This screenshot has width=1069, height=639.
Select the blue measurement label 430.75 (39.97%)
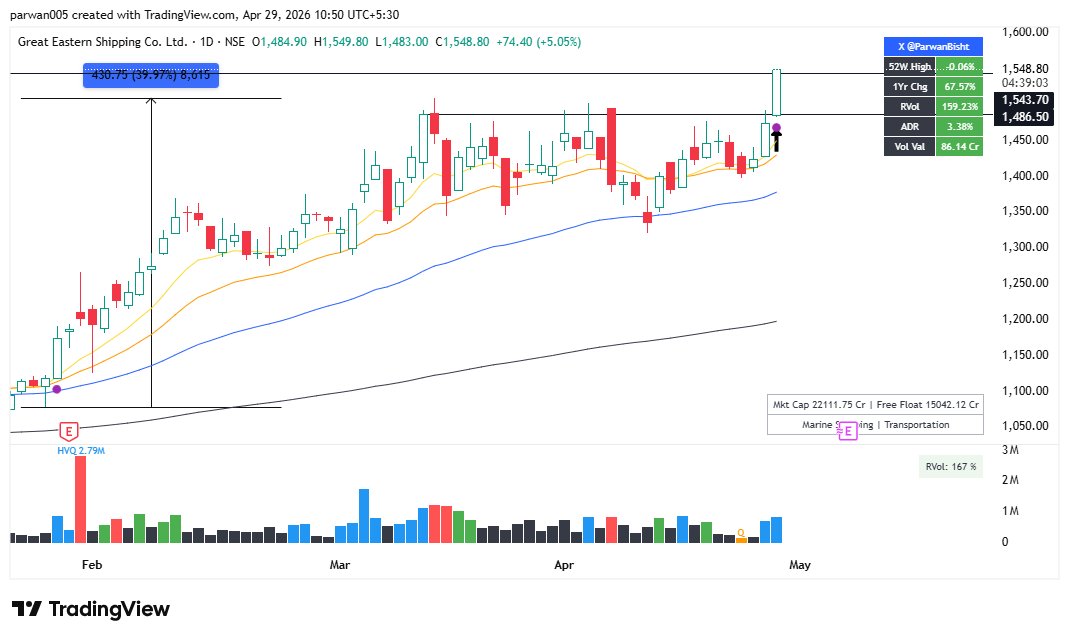click(x=151, y=75)
